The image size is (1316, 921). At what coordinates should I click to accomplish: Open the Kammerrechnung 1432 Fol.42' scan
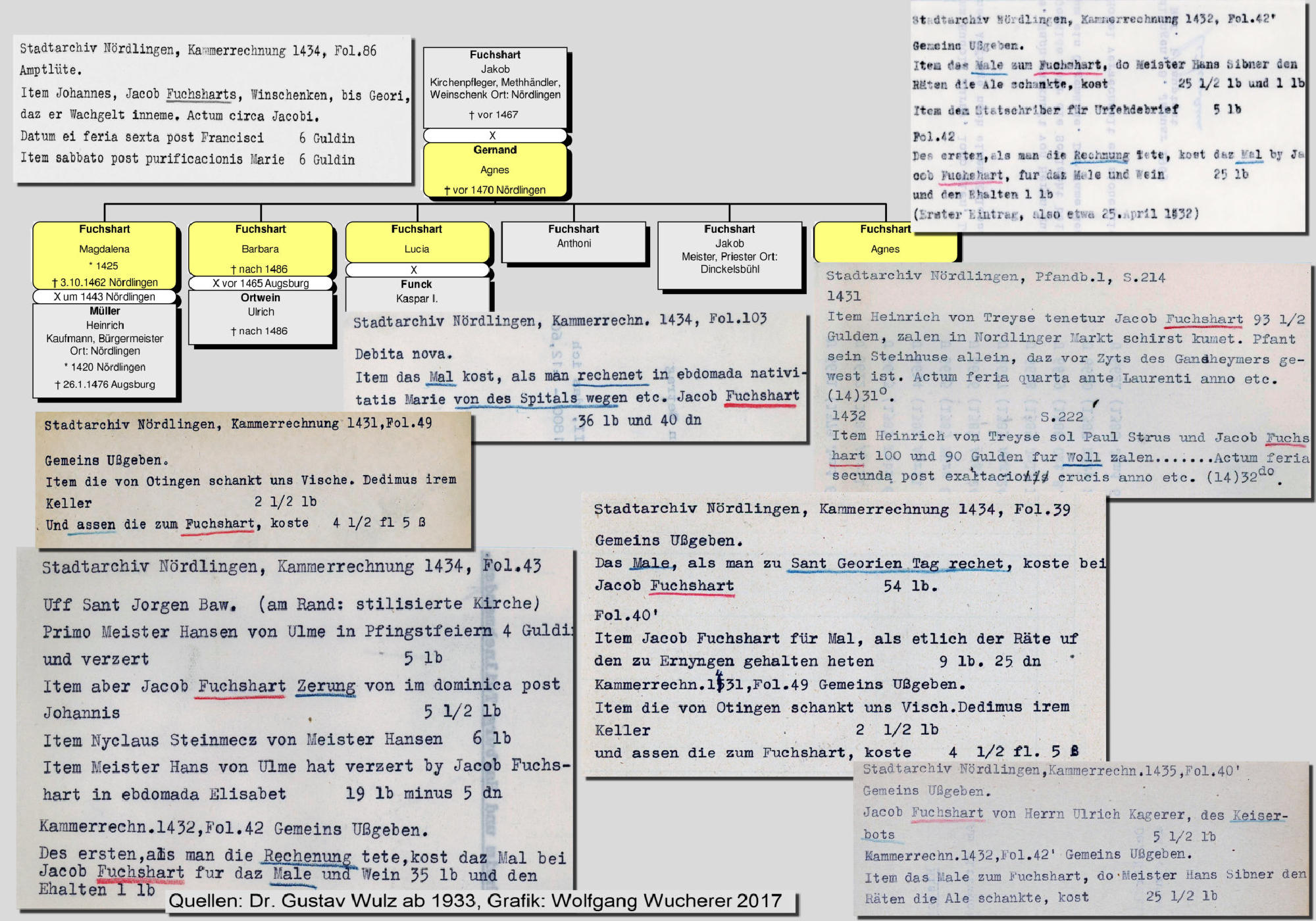(x=1107, y=117)
